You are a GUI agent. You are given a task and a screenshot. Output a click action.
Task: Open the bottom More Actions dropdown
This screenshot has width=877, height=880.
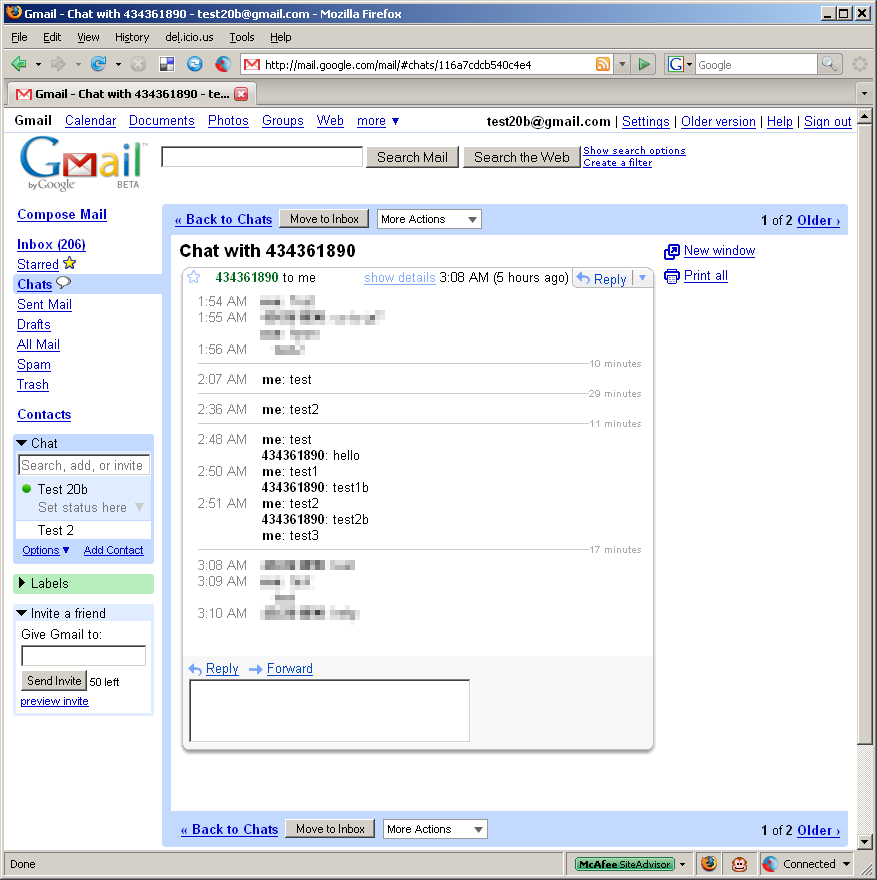pyautogui.click(x=435, y=829)
